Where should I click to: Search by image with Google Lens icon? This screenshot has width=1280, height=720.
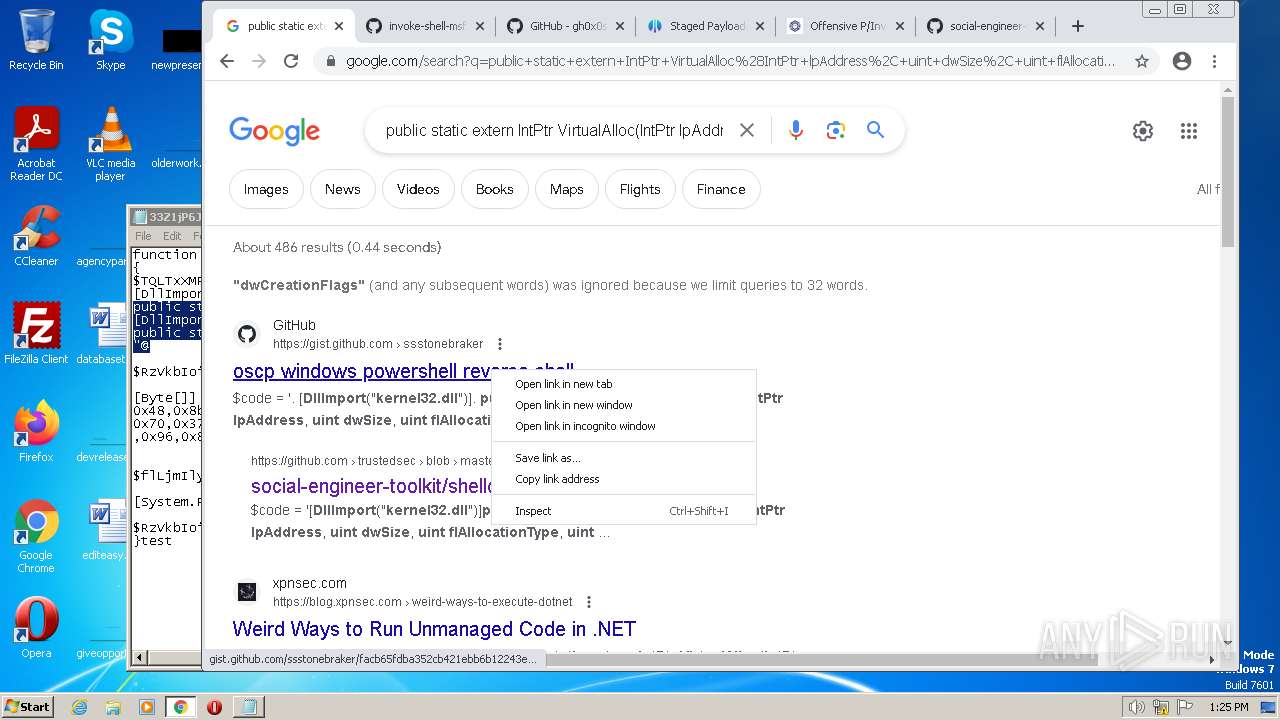tap(836, 130)
